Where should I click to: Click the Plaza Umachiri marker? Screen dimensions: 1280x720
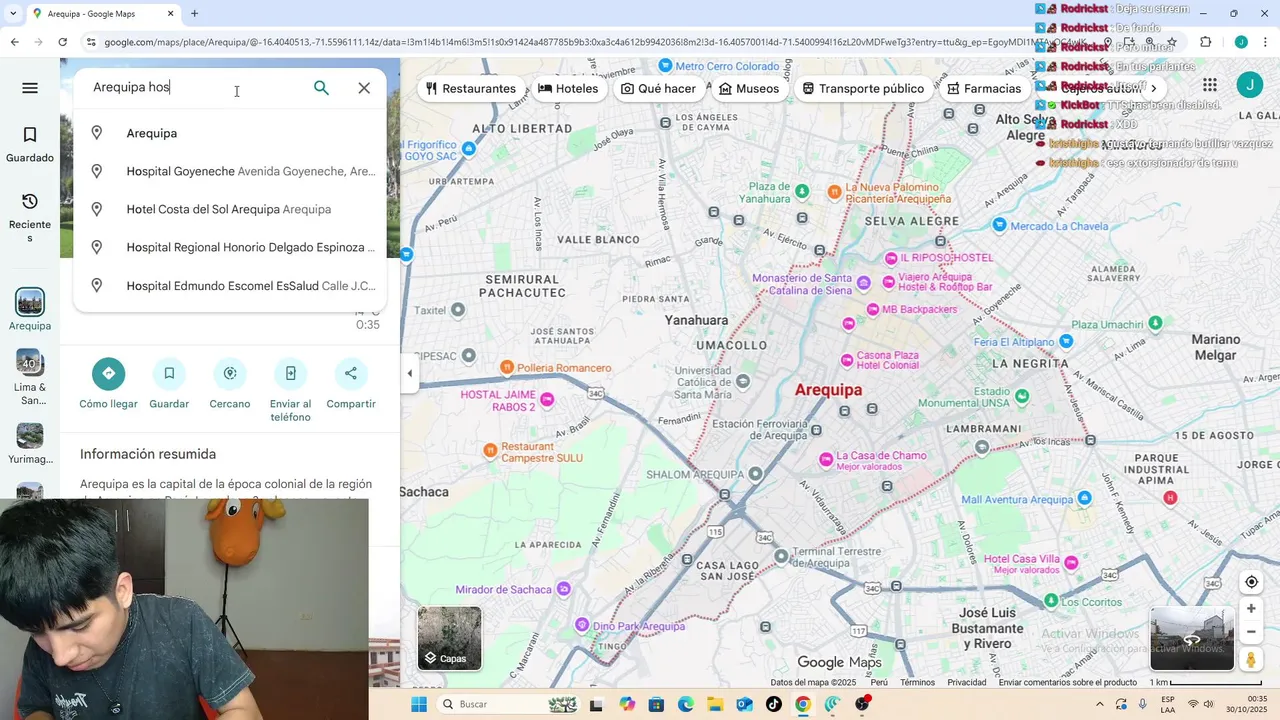click(1156, 322)
